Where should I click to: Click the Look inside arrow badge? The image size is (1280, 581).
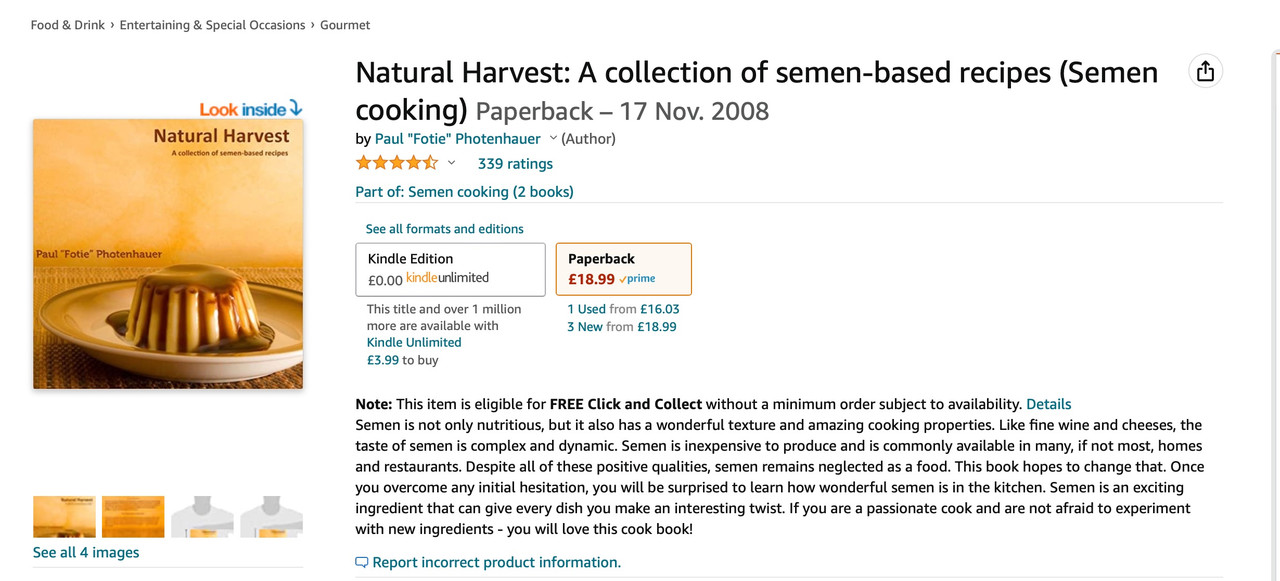coord(250,109)
